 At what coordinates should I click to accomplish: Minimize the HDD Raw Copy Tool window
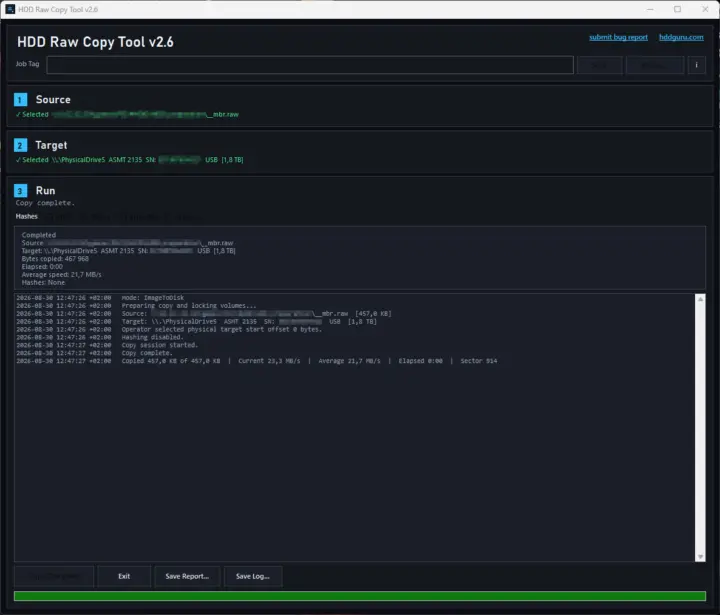[650, 9]
